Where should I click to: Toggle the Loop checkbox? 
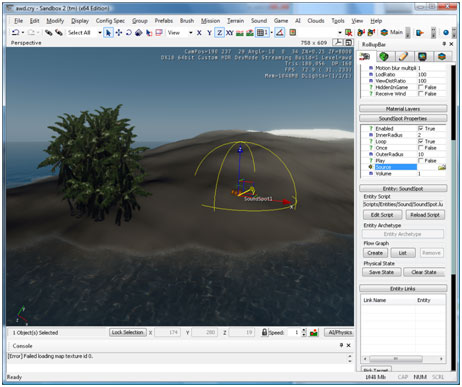[421, 141]
